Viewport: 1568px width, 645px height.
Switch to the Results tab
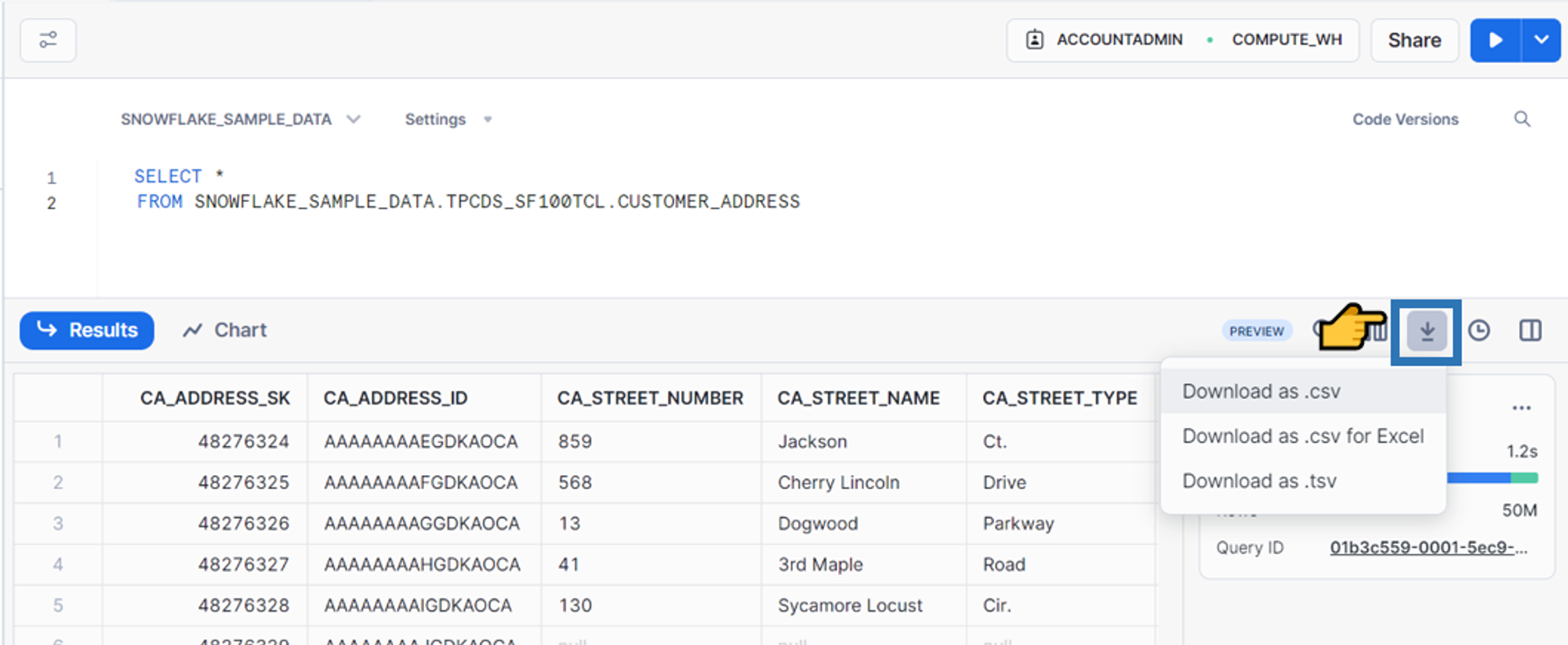click(87, 331)
